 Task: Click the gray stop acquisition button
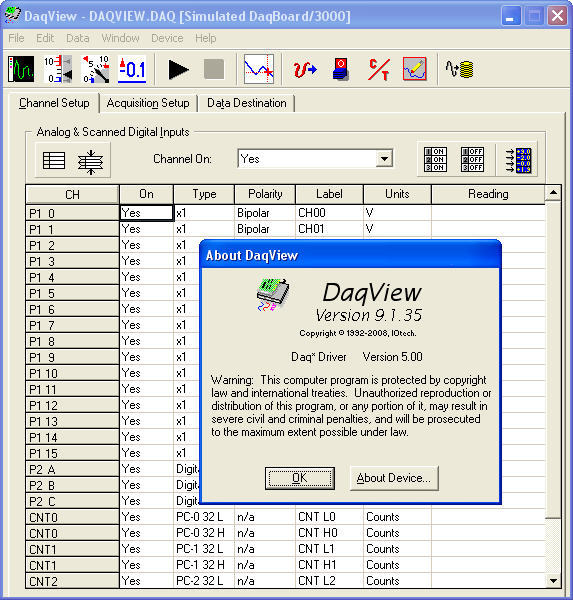point(214,69)
